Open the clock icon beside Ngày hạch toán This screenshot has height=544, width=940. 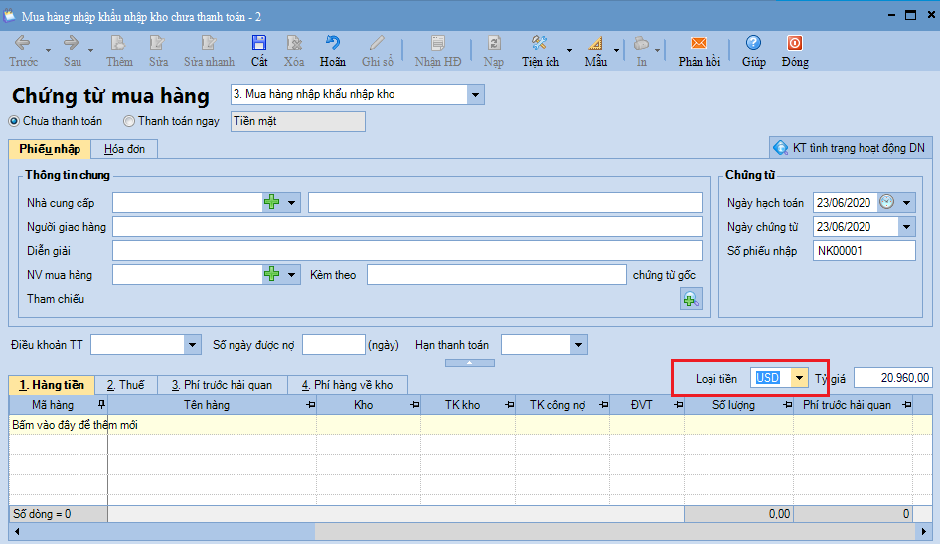887,202
